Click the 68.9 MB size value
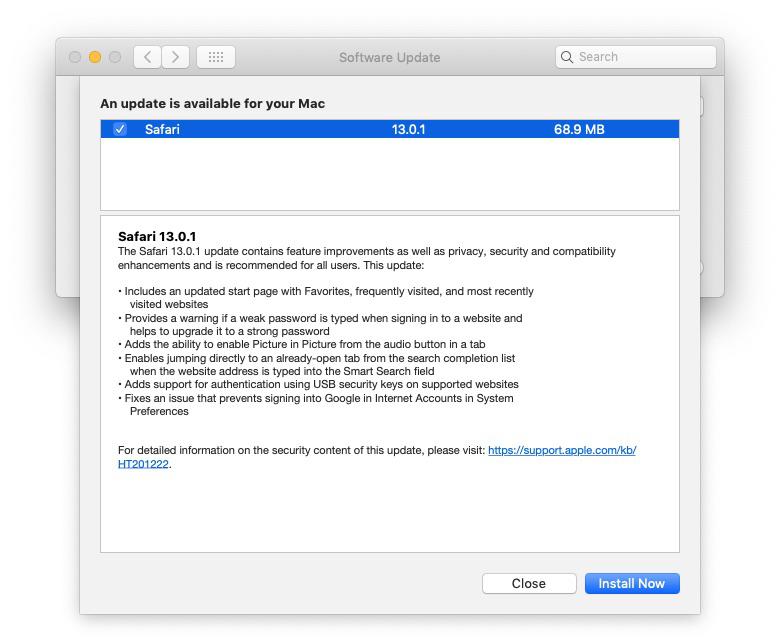Screen dimensions: 780x641 coord(579,129)
